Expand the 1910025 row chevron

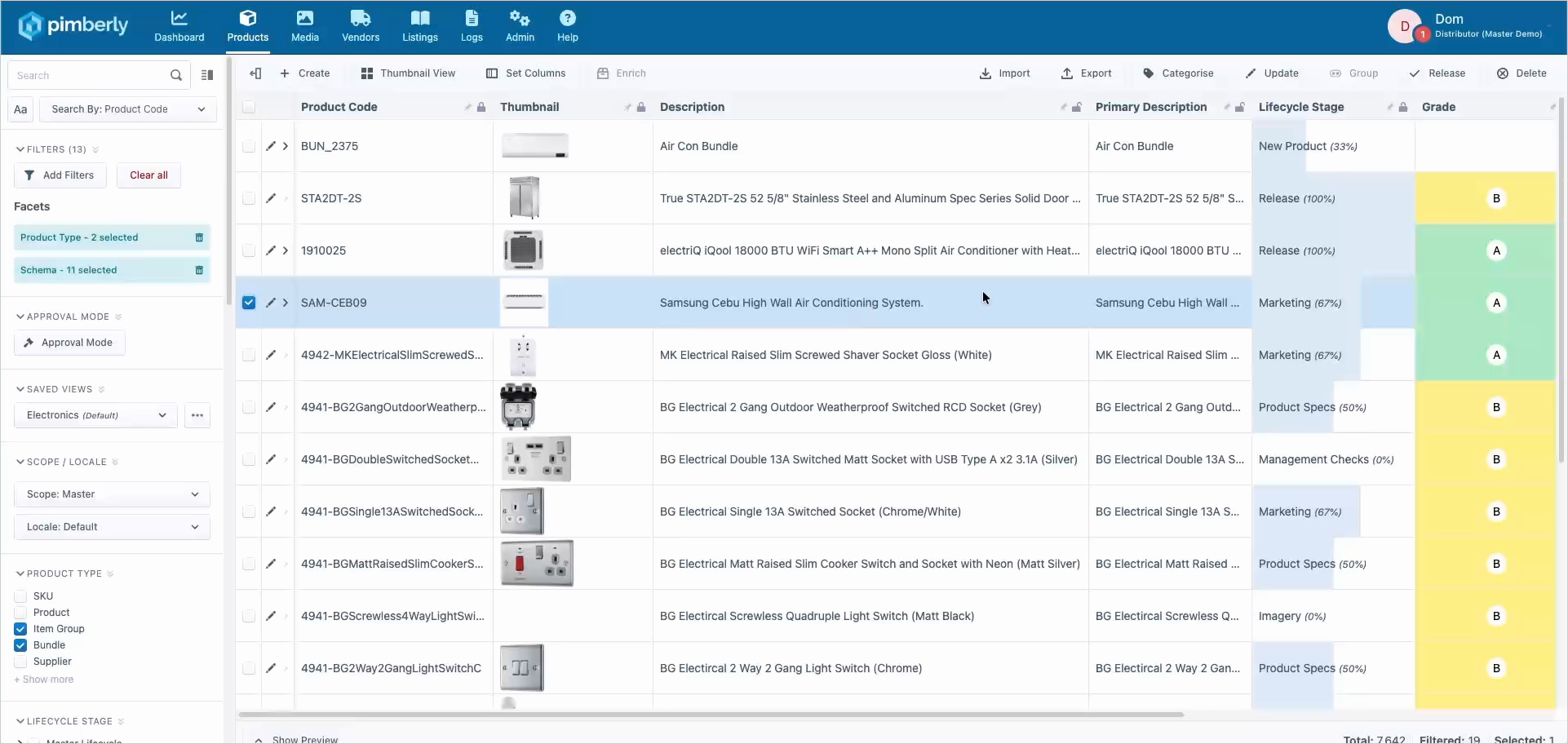(286, 250)
